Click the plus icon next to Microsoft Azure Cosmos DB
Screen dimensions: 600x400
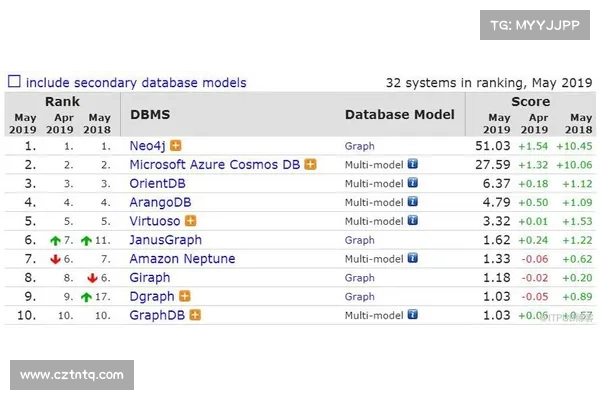[x=310, y=165]
